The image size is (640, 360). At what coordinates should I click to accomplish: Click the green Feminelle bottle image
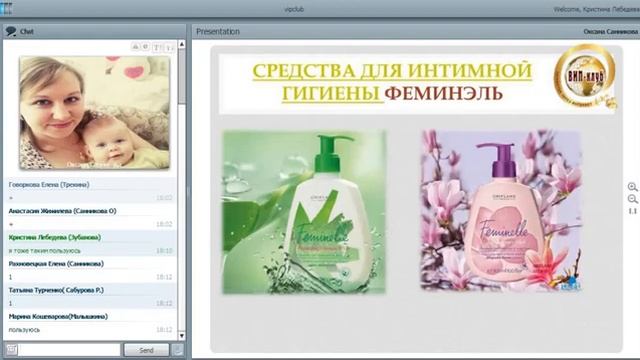pos(304,212)
